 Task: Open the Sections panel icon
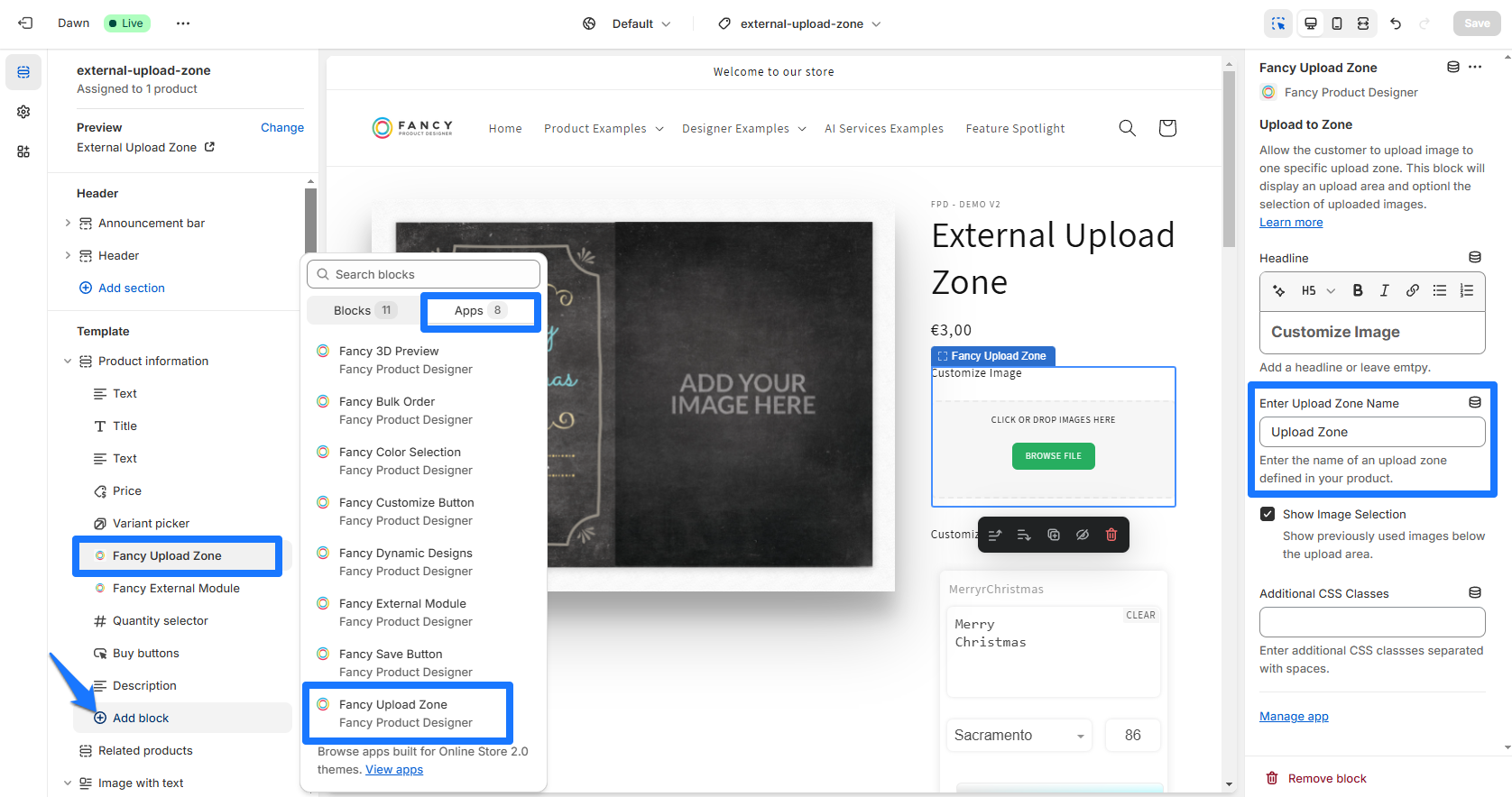(23, 72)
